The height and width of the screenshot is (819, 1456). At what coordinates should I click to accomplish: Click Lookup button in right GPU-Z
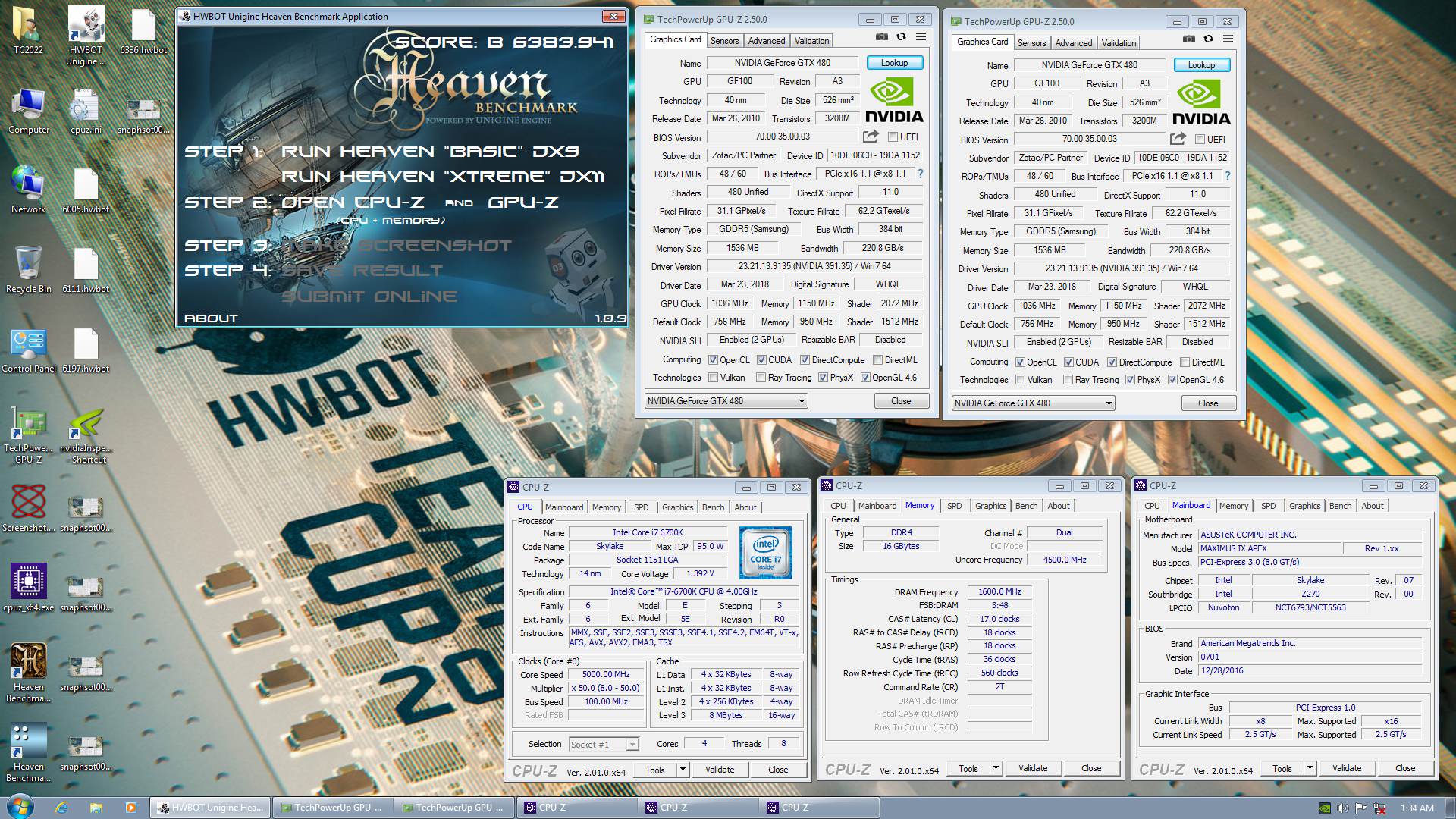tap(1201, 65)
